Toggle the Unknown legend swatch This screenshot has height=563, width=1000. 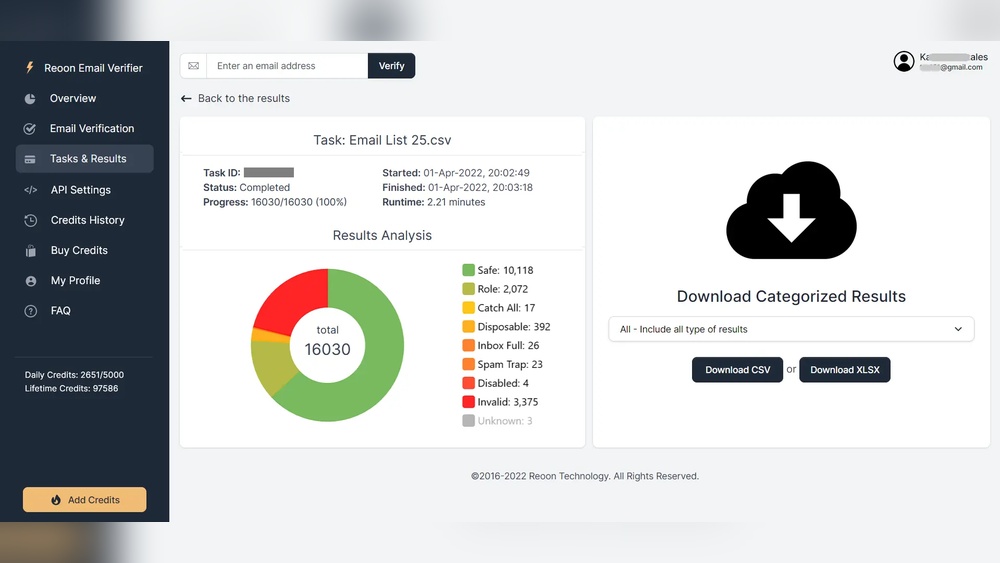469,421
